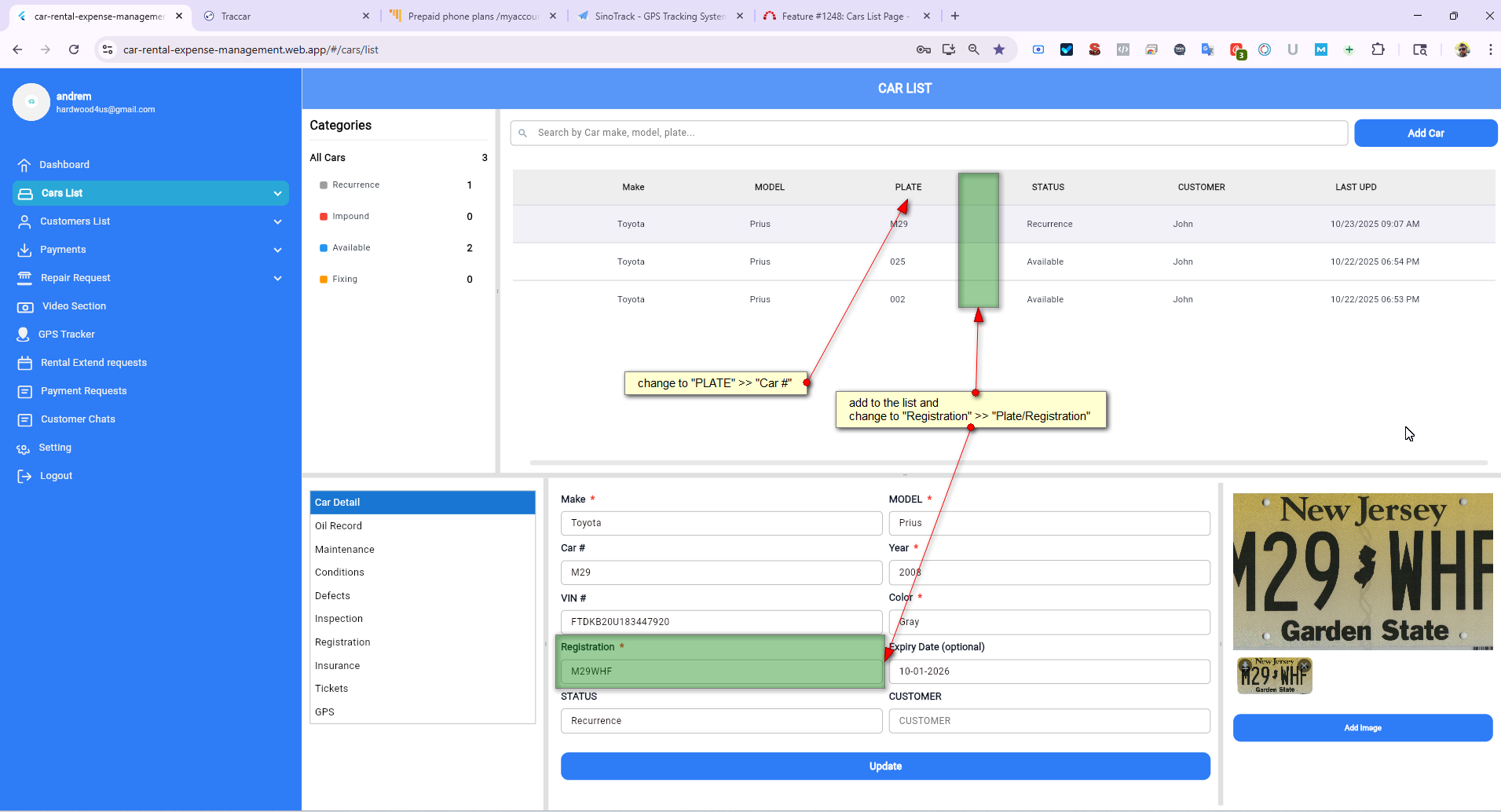The height and width of the screenshot is (812, 1501).
Task: Click the Add Car button
Action: (1425, 134)
